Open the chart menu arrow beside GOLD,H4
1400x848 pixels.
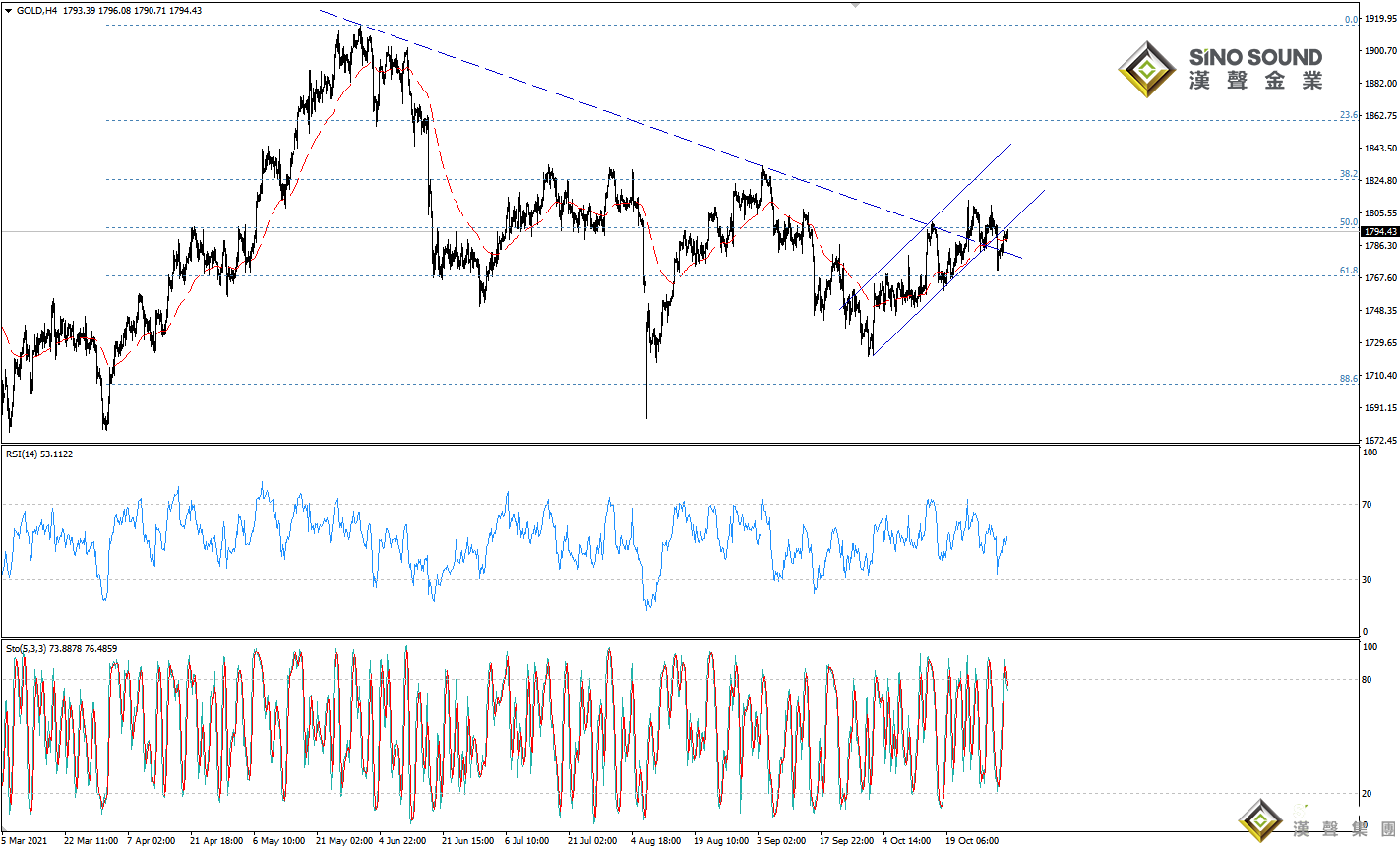click(x=9, y=10)
